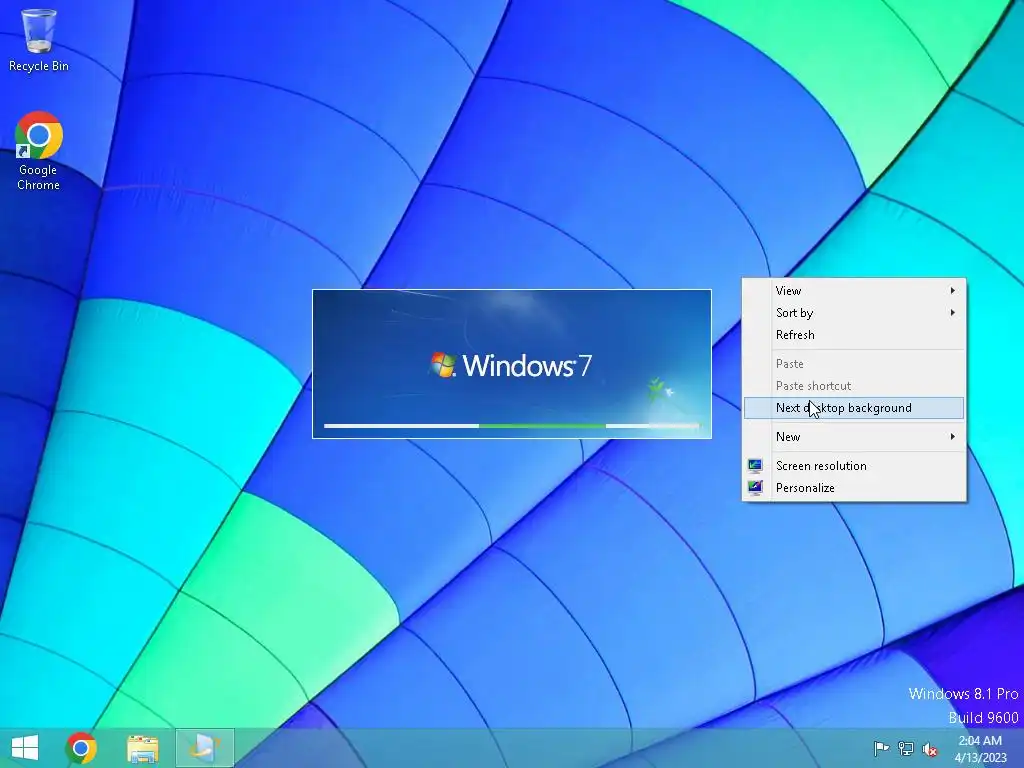1024x768 pixels.
Task: Click the Personalize menu icon
Action: 756,488
